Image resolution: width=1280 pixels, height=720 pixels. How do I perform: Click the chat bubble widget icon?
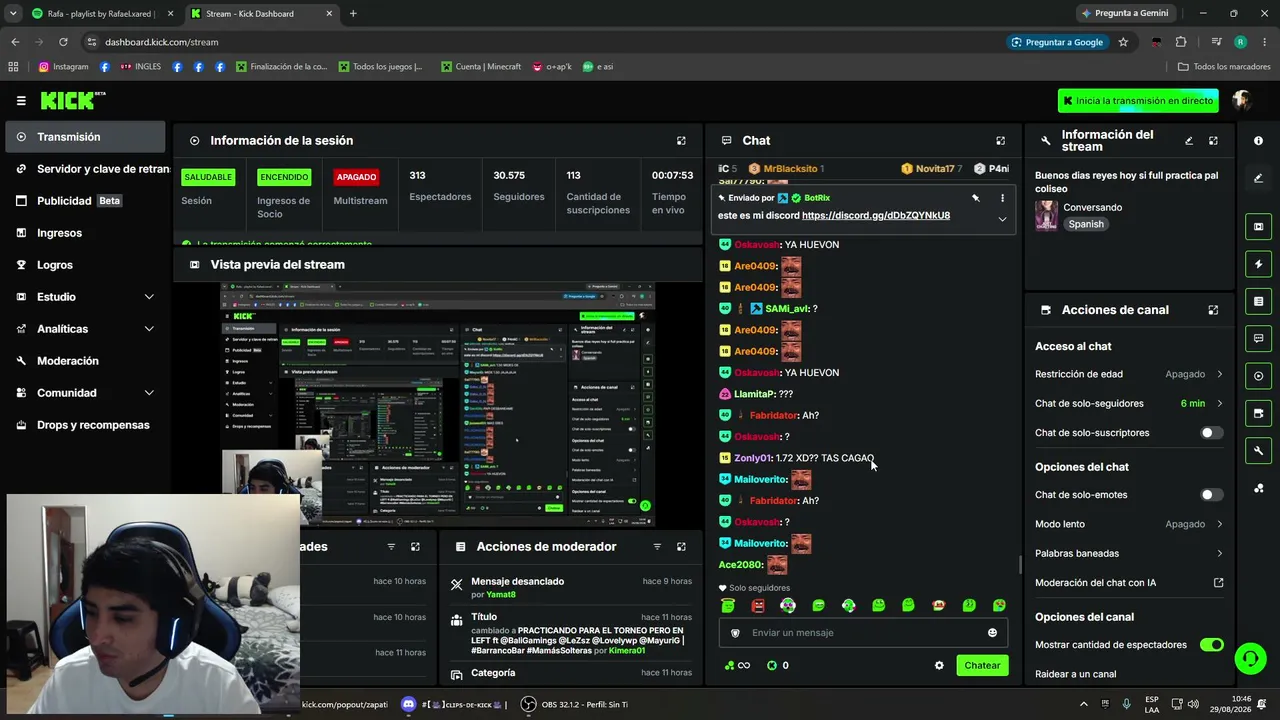[x=1258, y=338]
